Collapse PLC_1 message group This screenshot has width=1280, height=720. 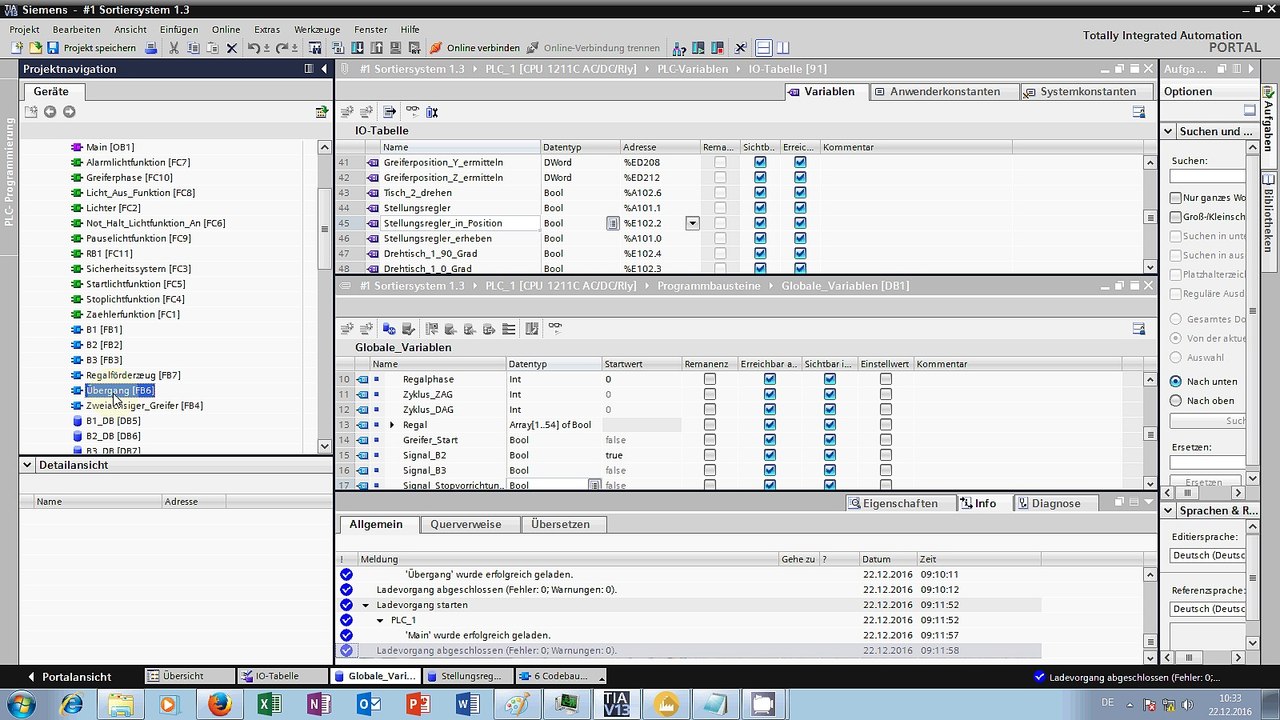[380, 620]
